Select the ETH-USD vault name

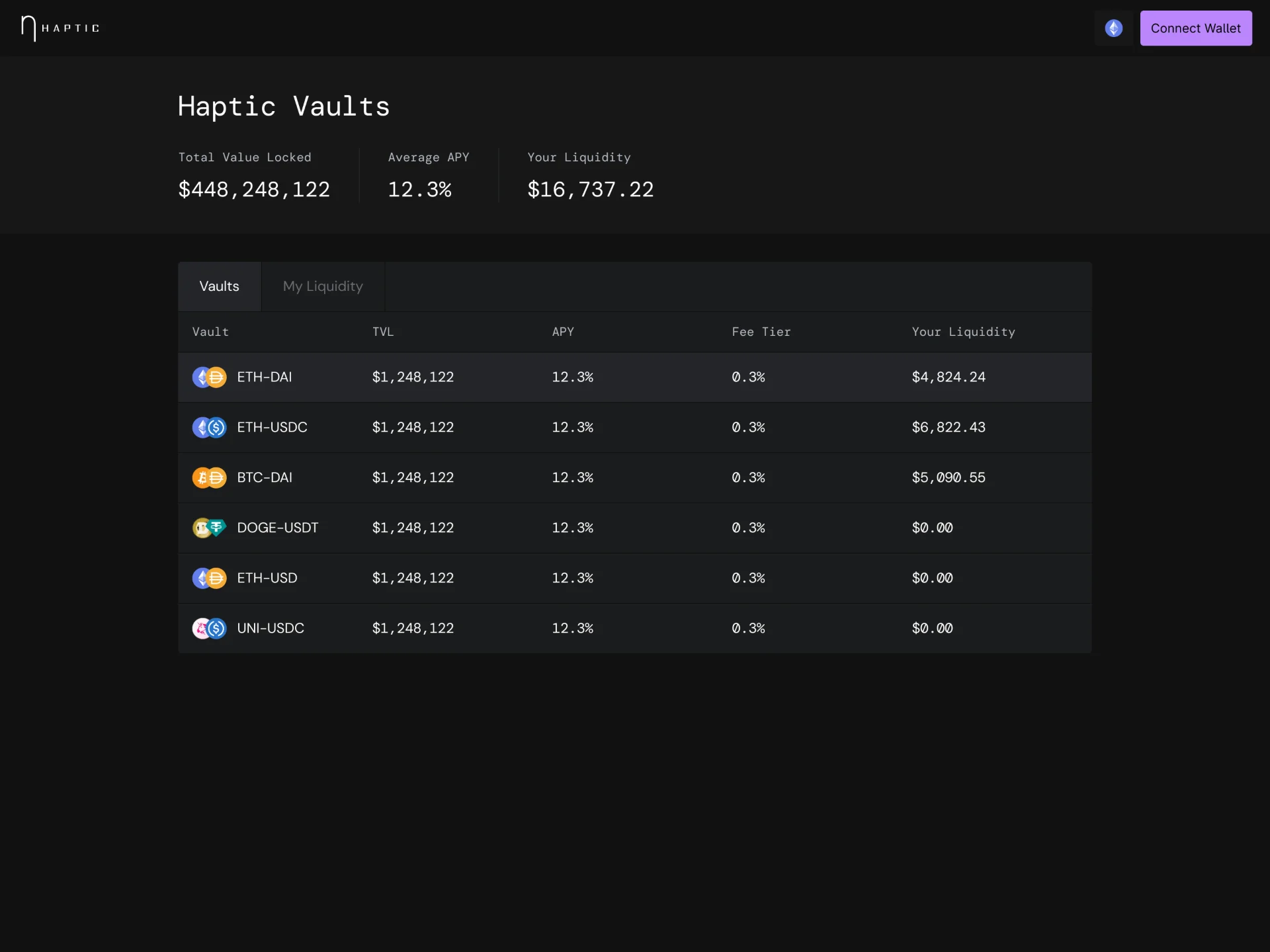267,578
